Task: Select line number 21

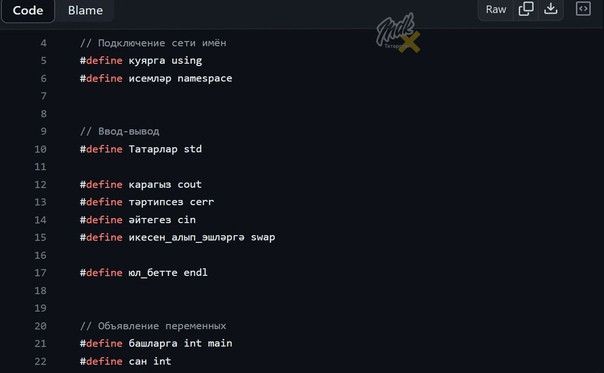Action: click(x=40, y=343)
